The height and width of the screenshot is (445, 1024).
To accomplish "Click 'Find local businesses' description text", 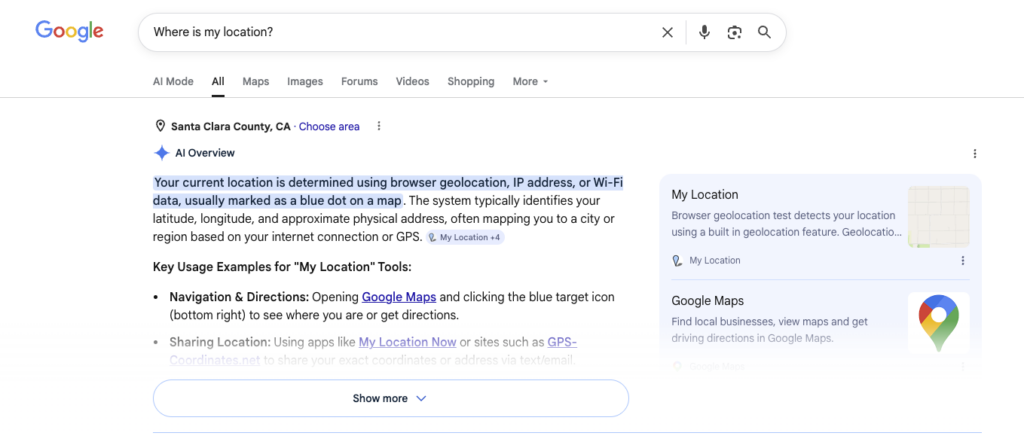I will pyautogui.click(x=769, y=330).
